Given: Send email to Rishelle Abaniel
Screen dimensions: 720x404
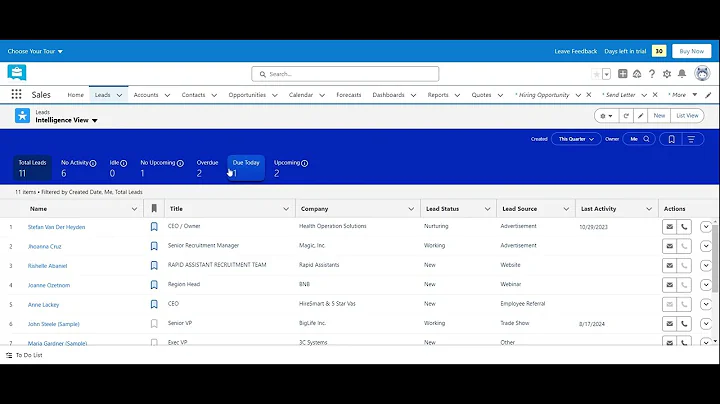Looking at the screenshot, I should [669, 265].
